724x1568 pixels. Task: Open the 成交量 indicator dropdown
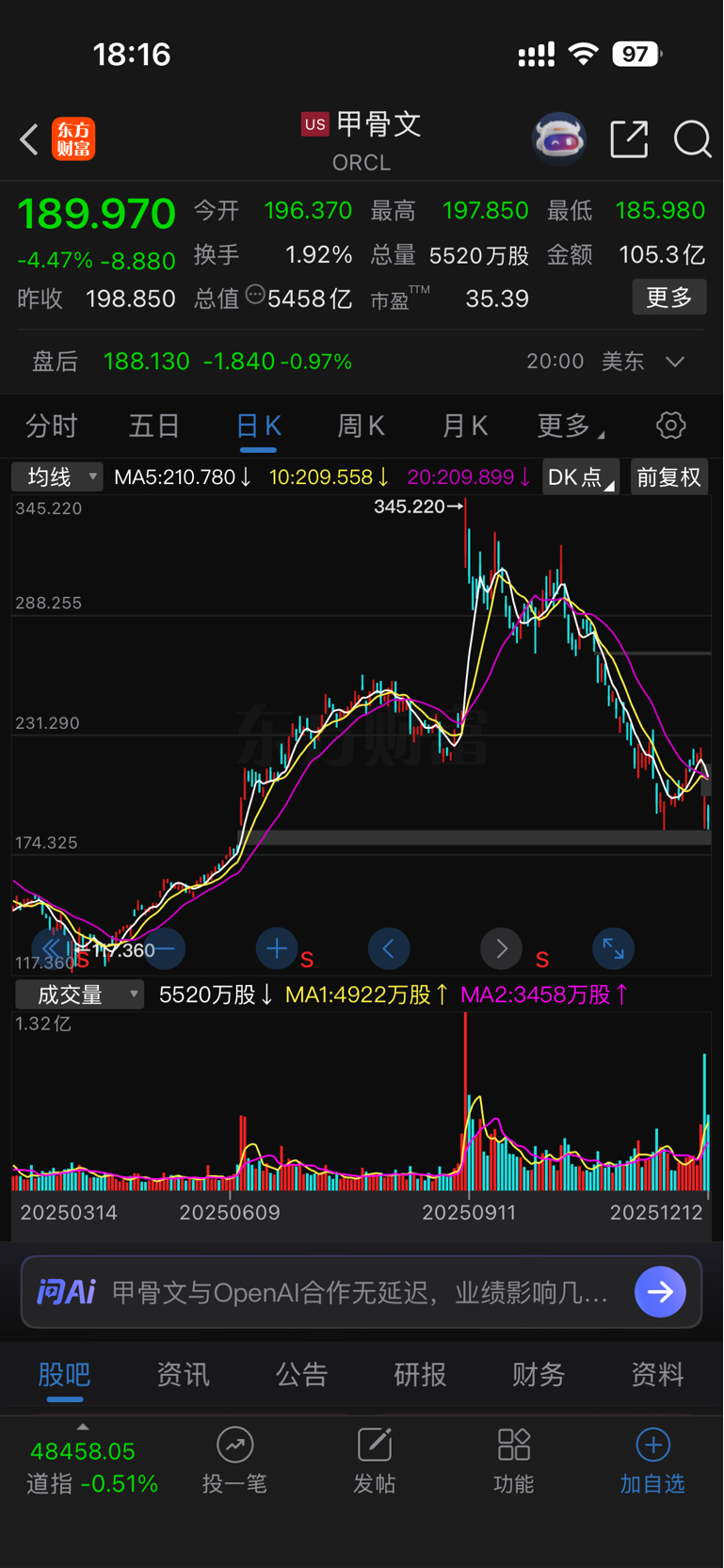[79, 994]
